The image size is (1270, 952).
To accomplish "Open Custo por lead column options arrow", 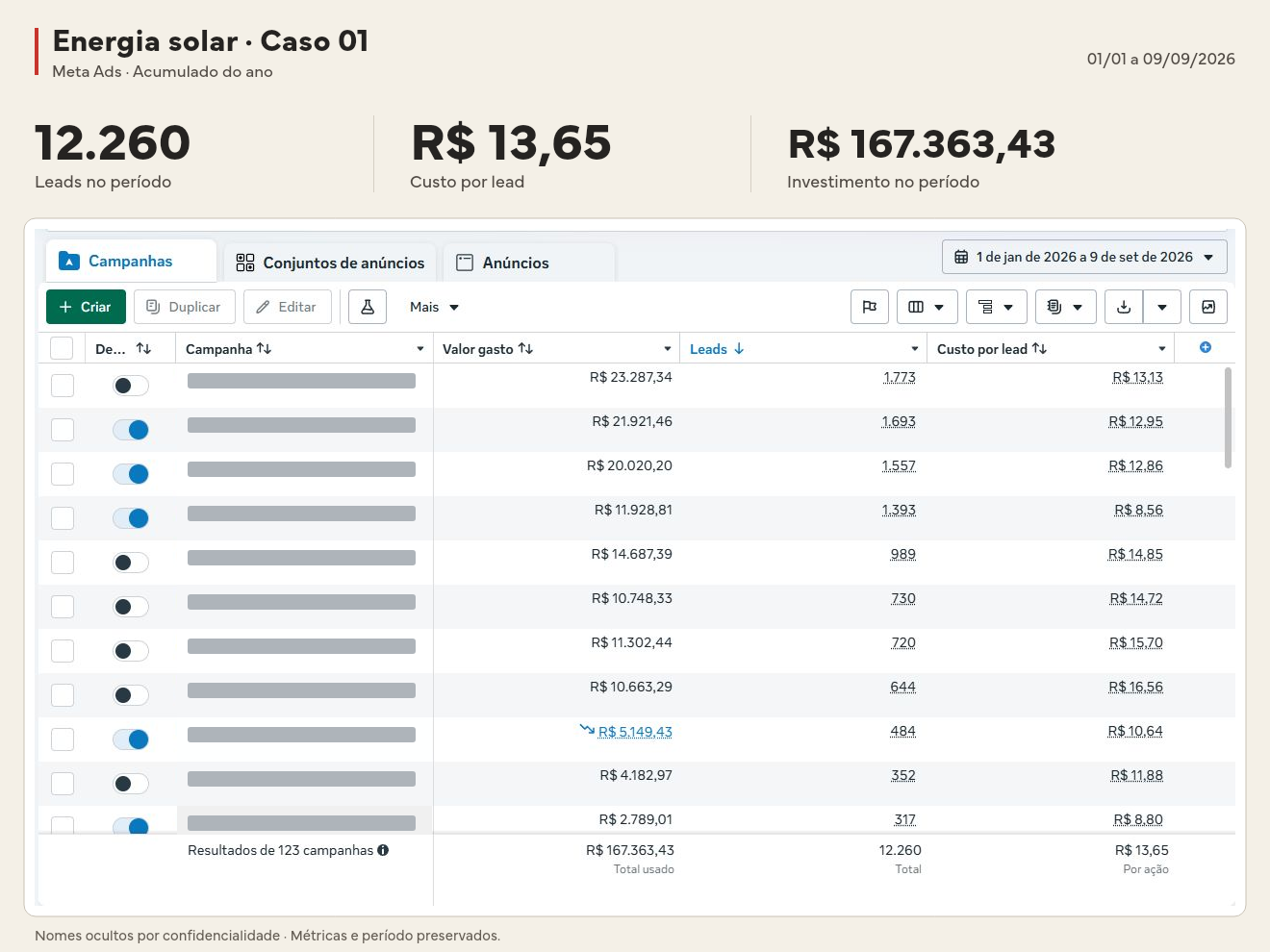I will tap(1162, 348).
